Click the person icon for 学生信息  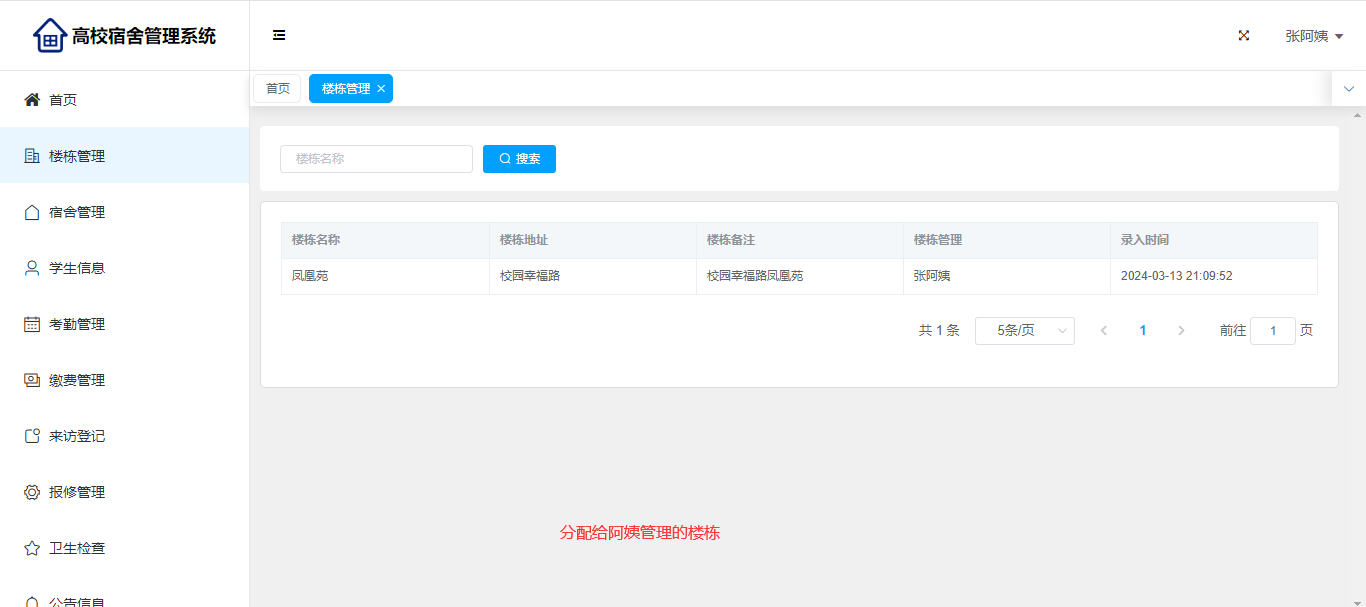[x=32, y=268]
